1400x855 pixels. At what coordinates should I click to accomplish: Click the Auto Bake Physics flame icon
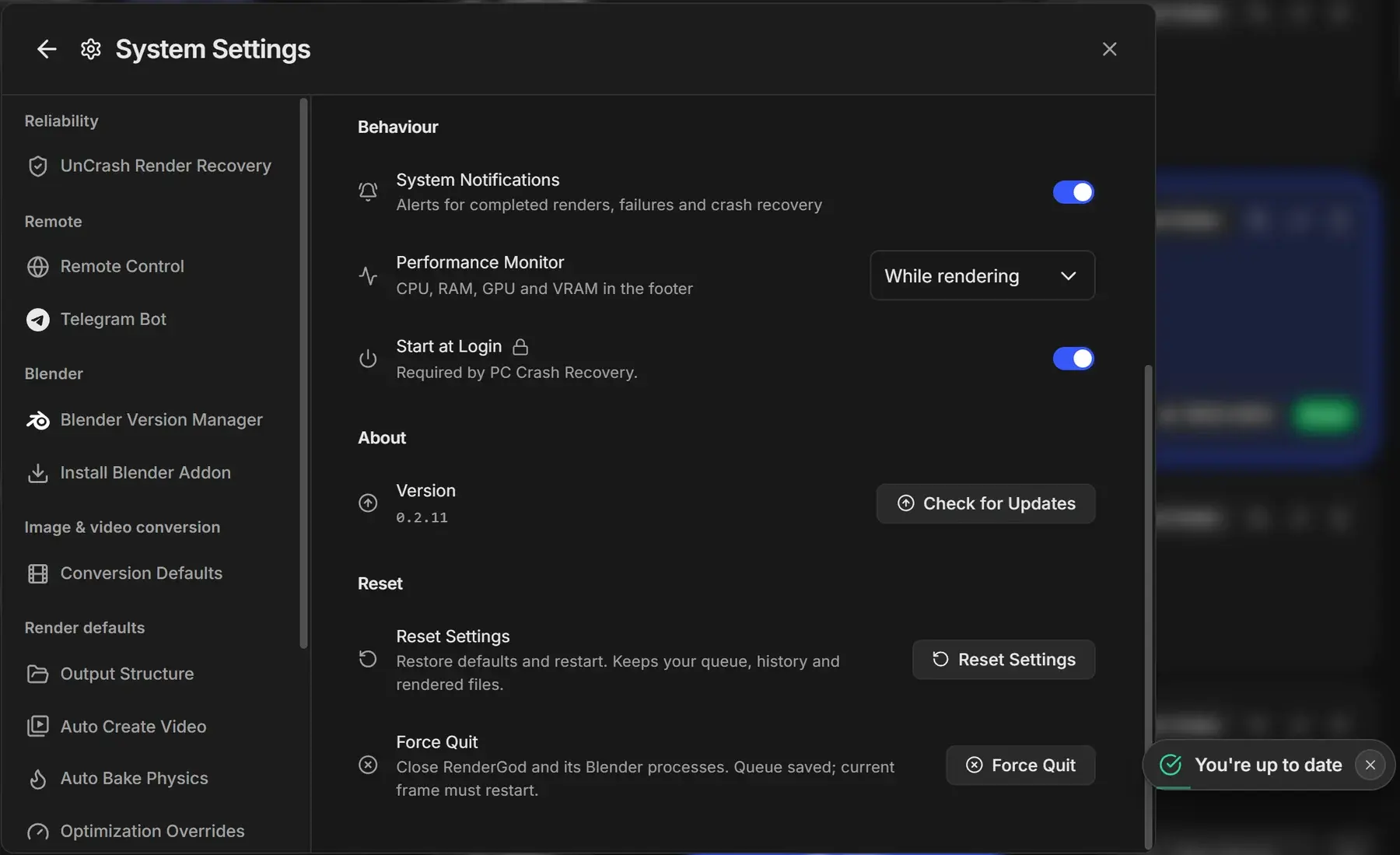pyautogui.click(x=37, y=779)
